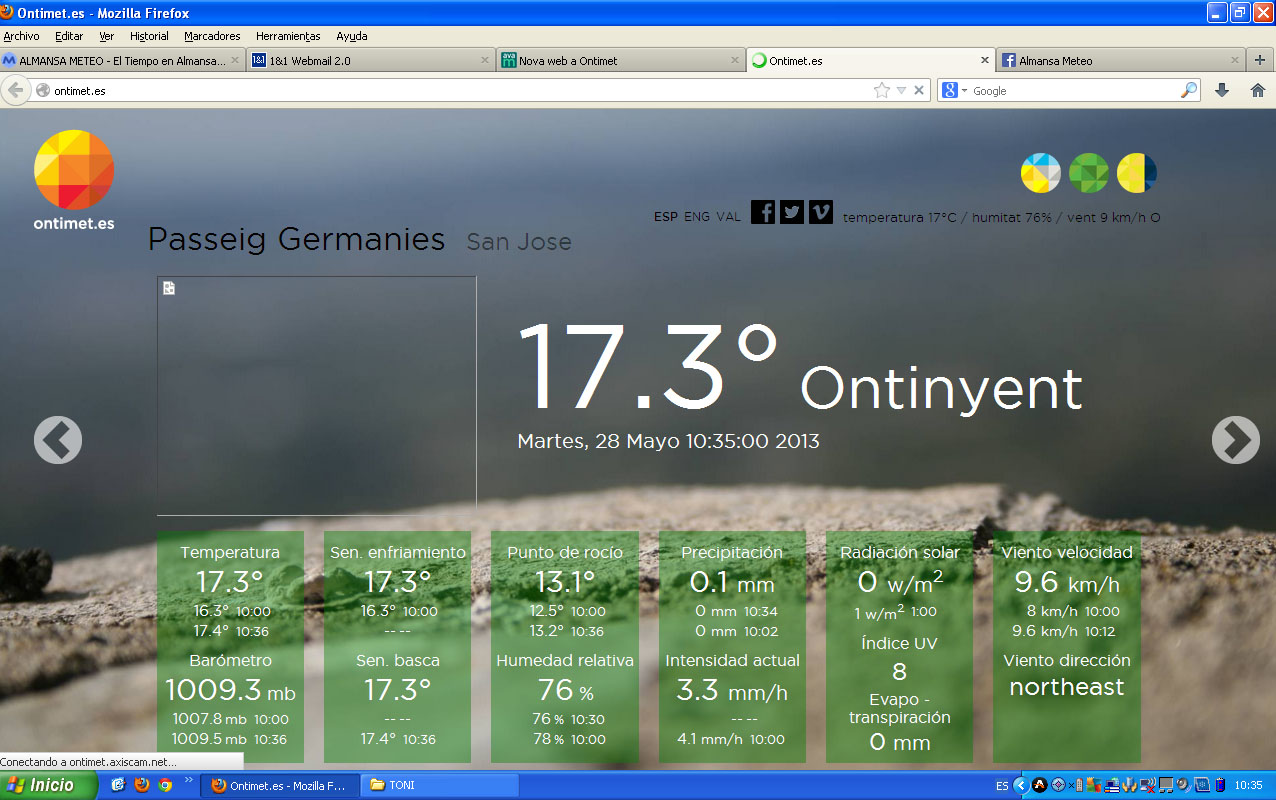1276x800 pixels.
Task: Go to the previous station arrow
Action: pos(58,440)
